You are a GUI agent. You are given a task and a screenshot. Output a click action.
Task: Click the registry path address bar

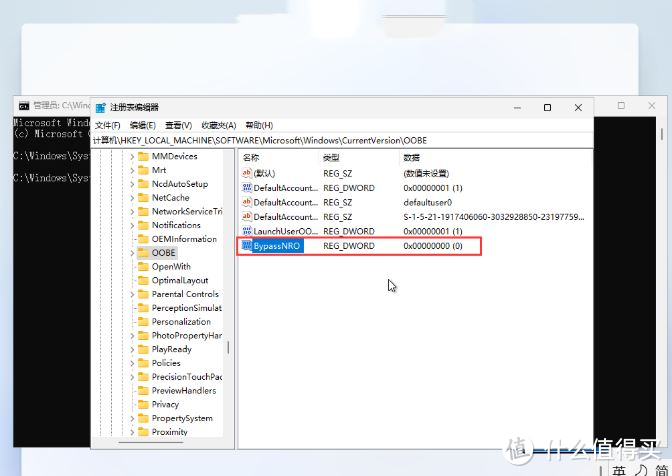(342, 141)
